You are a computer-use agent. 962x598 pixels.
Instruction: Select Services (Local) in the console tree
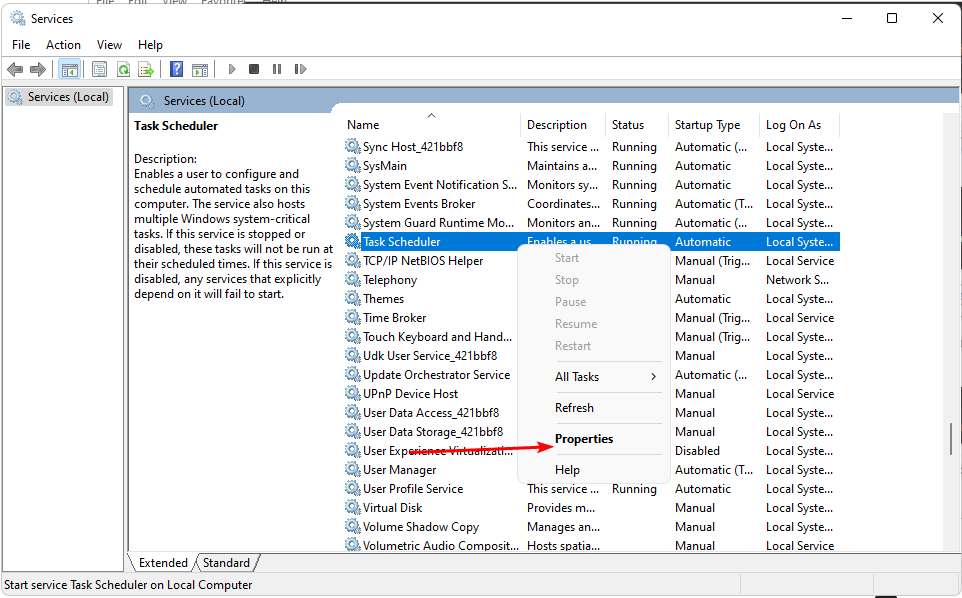click(x=59, y=97)
